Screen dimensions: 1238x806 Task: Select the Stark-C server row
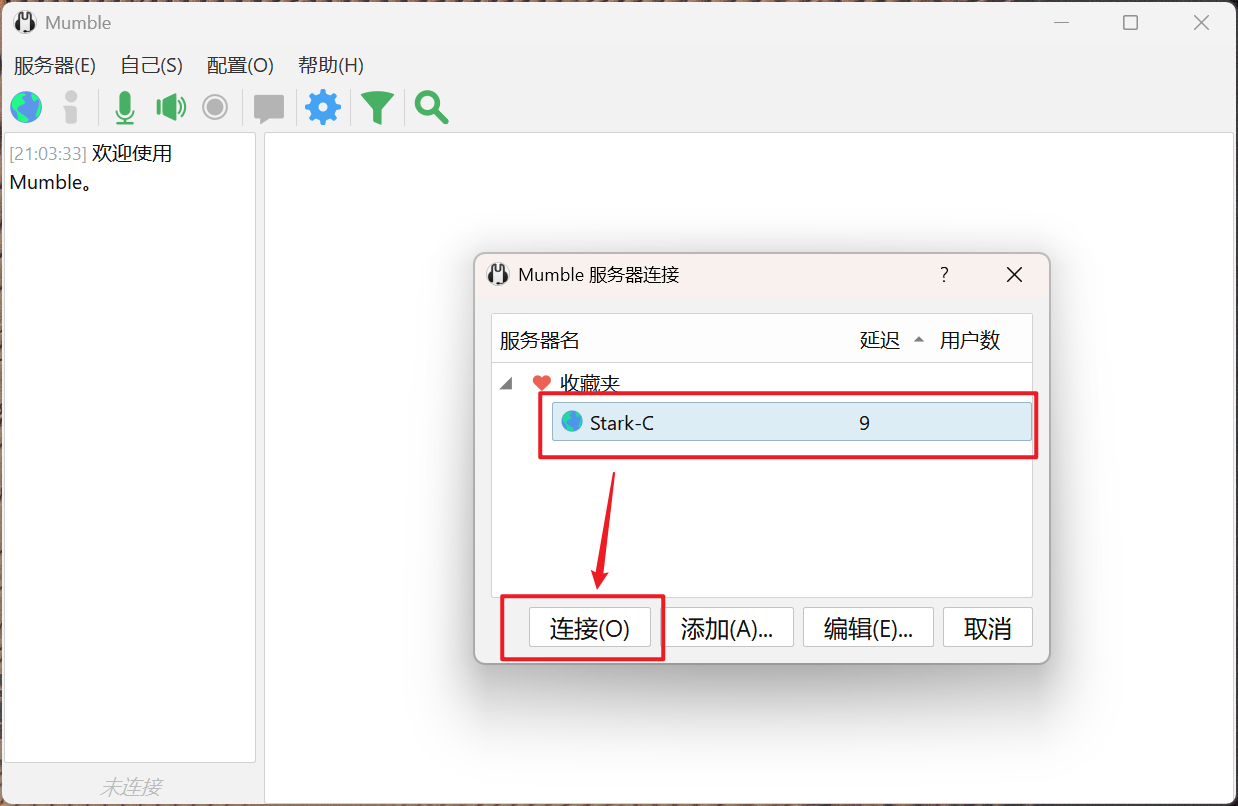[791, 422]
